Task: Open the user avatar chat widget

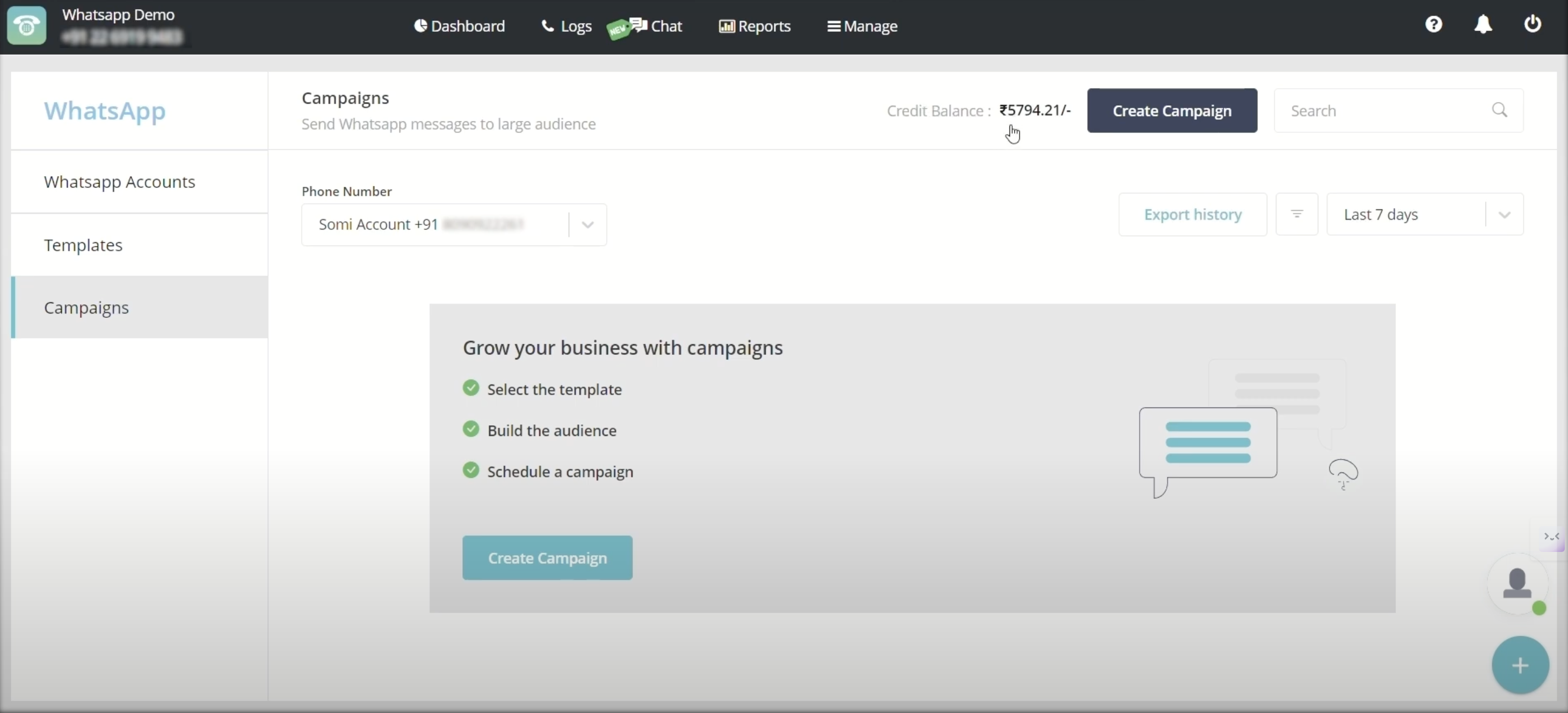Action: point(1517,584)
